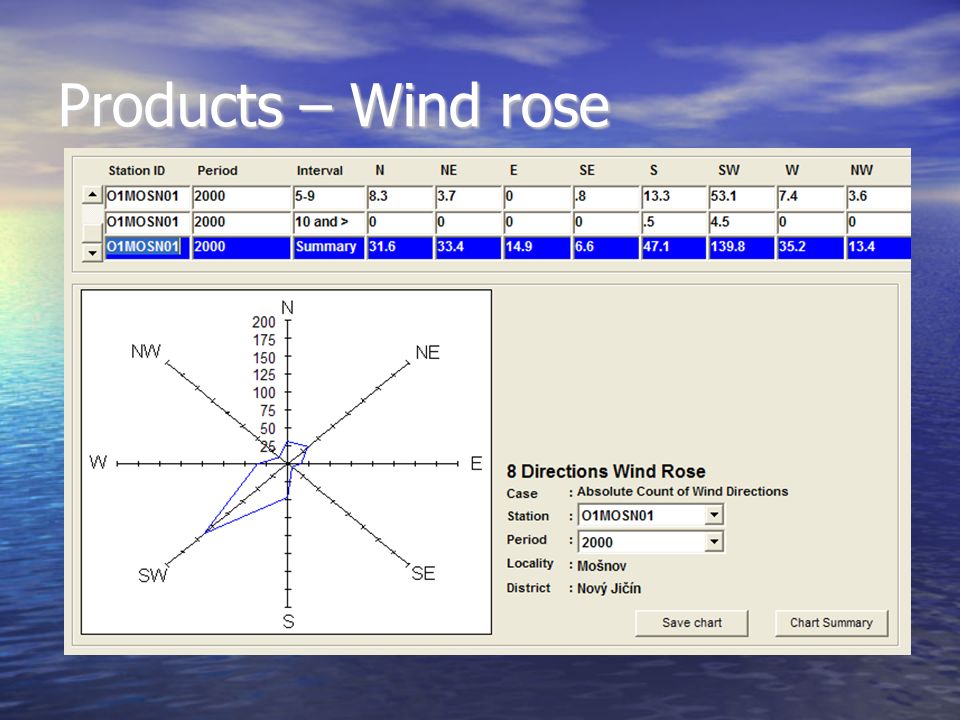This screenshot has height=720, width=960.
Task: Expand the Station dropdown arrow
Action: click(x=714, y=515)
